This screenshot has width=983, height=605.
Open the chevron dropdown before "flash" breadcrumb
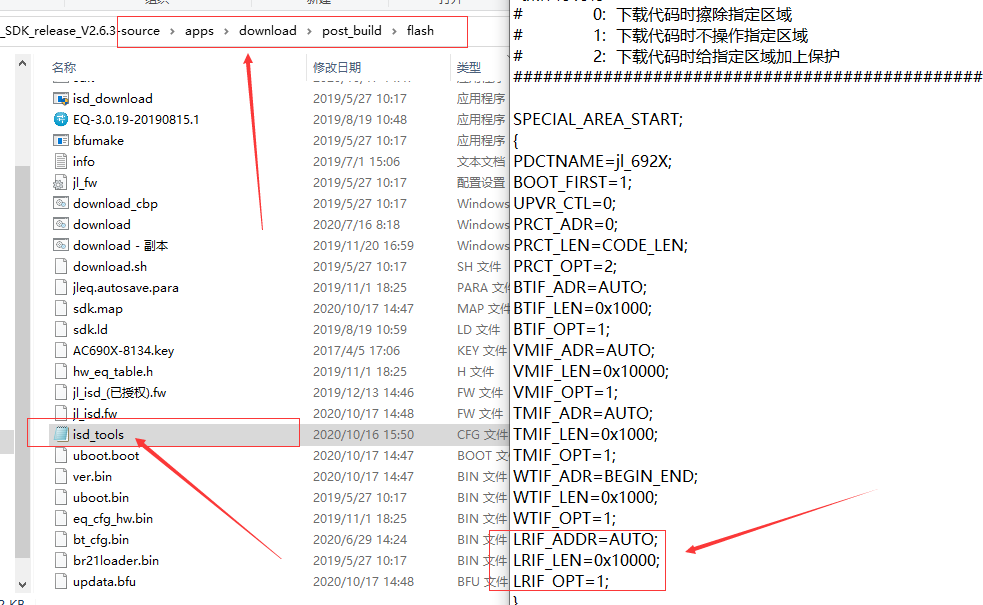click(394, 31)
